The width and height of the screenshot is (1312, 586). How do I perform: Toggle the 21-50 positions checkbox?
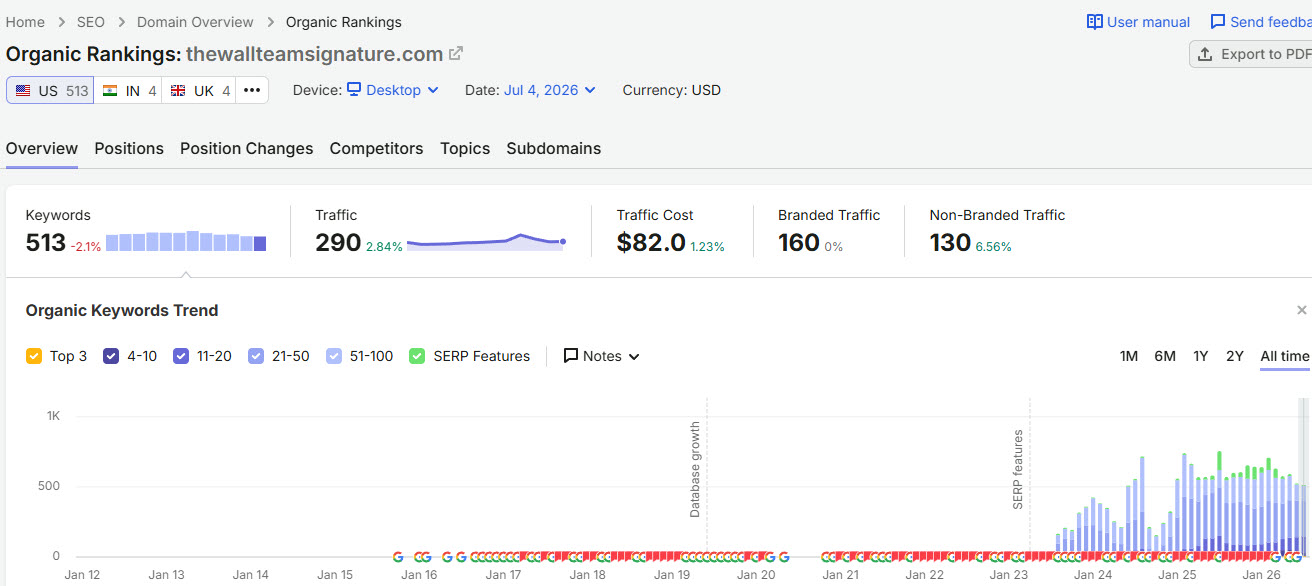coord(256,356)
